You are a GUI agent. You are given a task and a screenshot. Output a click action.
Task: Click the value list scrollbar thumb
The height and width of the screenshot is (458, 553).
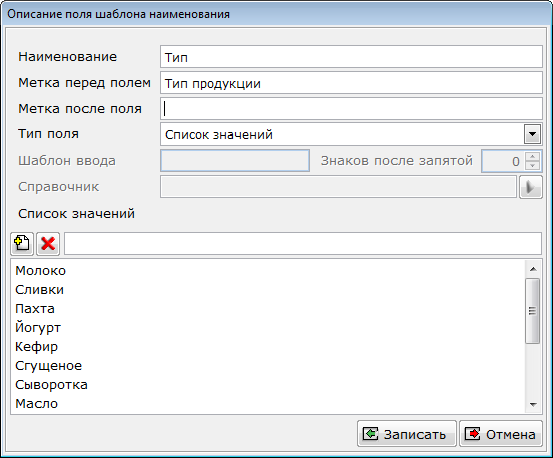[x=533, y=311]
